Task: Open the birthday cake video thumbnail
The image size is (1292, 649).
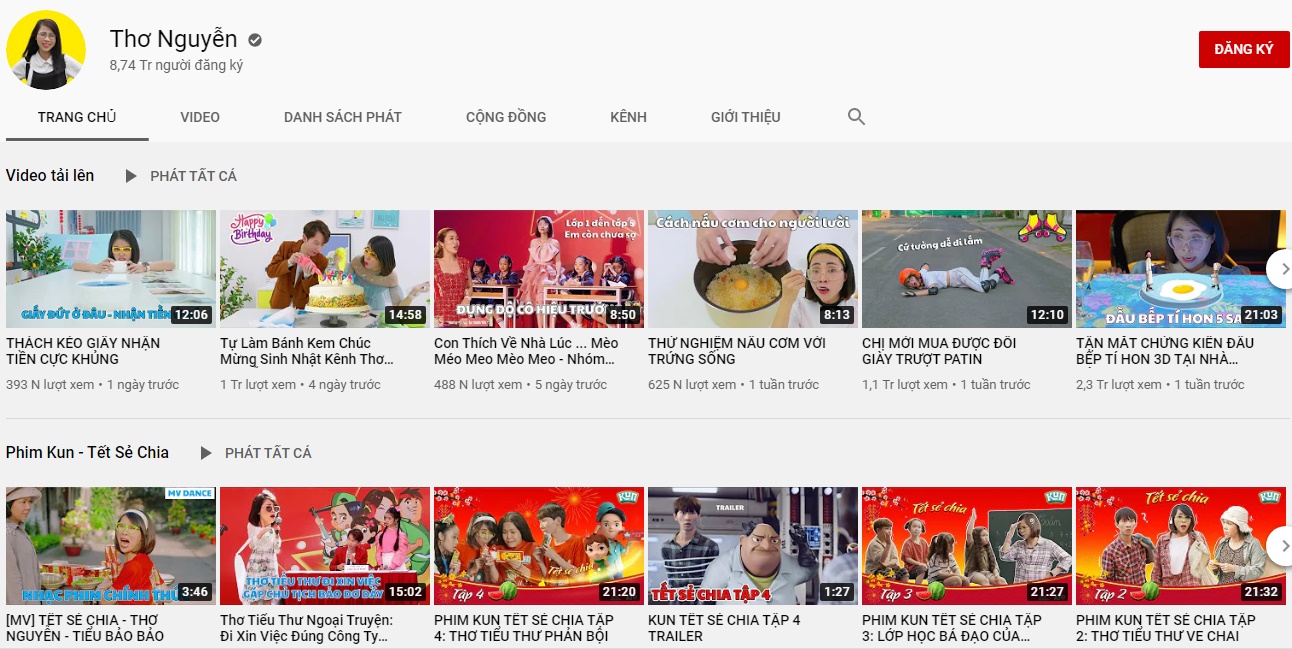Action: pos(325,269)
